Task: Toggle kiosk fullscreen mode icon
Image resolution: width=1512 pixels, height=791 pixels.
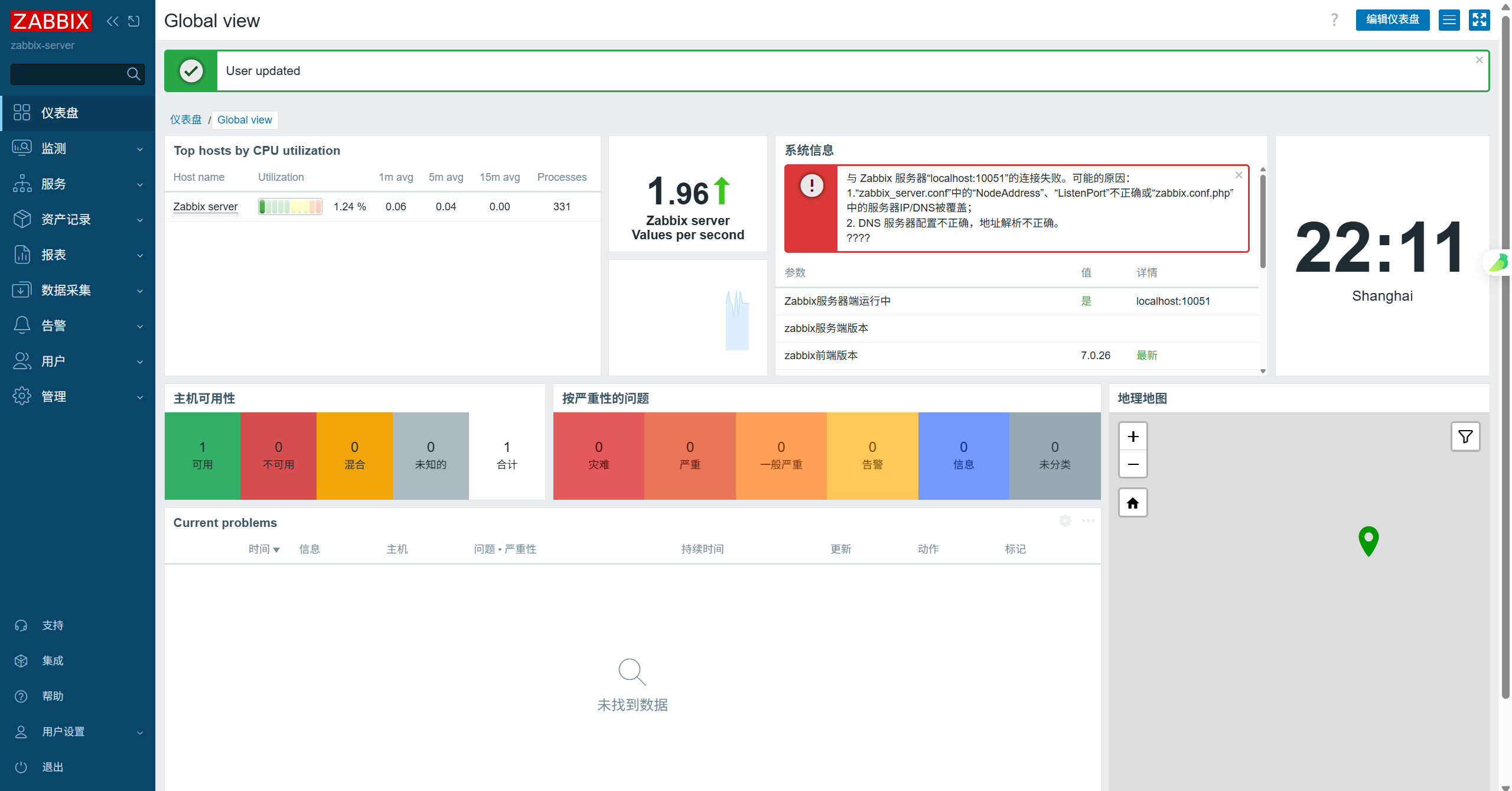Action: [x=1480, y=20]
